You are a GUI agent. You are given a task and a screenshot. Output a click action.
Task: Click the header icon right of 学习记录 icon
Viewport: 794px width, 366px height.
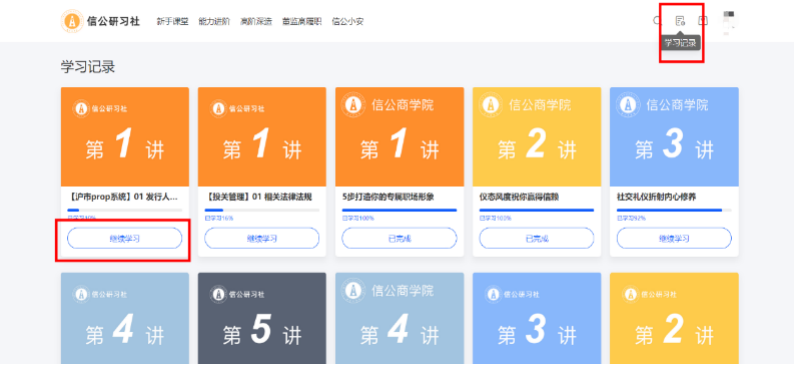tap(703, 21)
